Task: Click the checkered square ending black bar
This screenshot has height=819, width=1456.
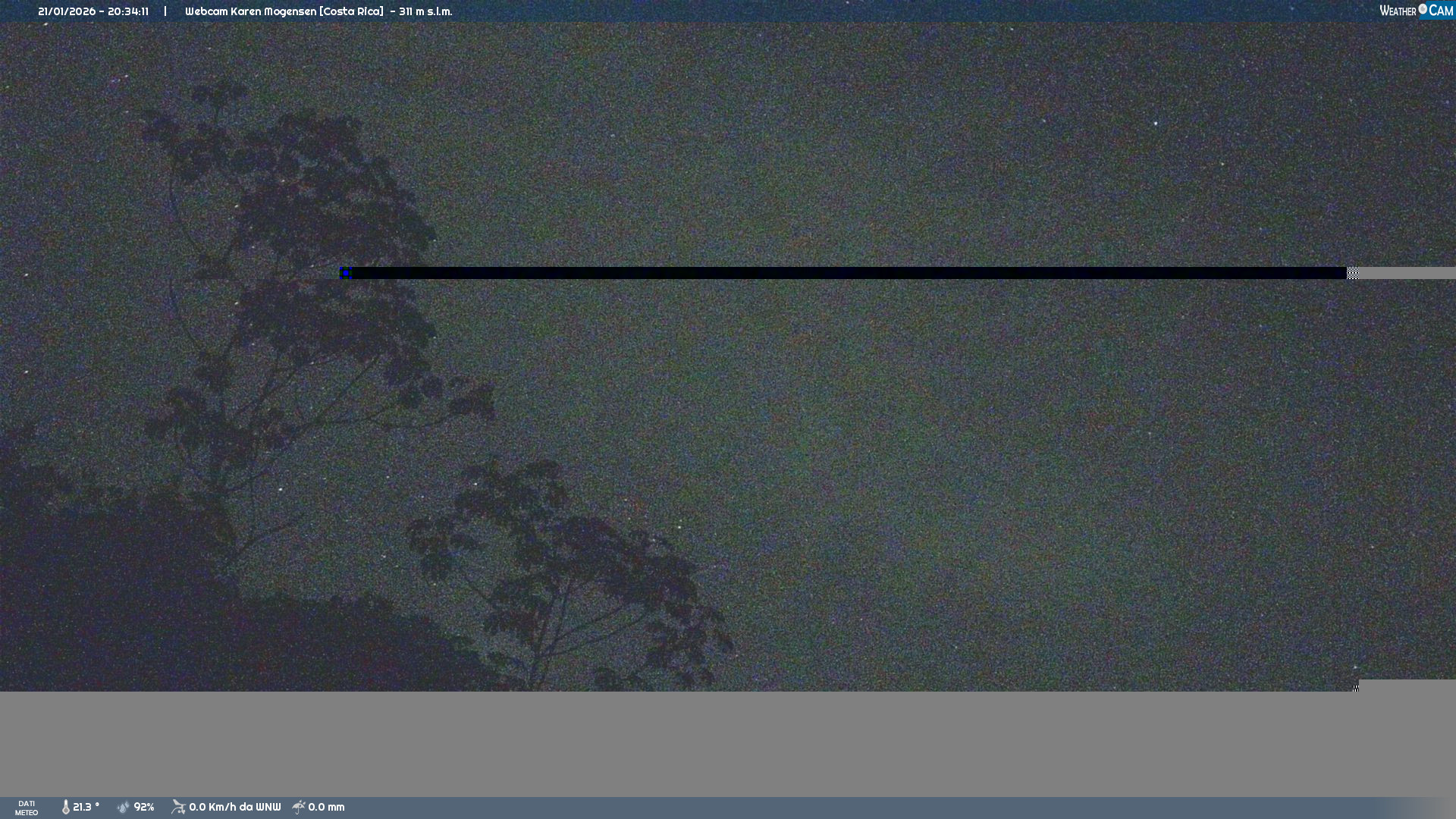Action: 1352,273
